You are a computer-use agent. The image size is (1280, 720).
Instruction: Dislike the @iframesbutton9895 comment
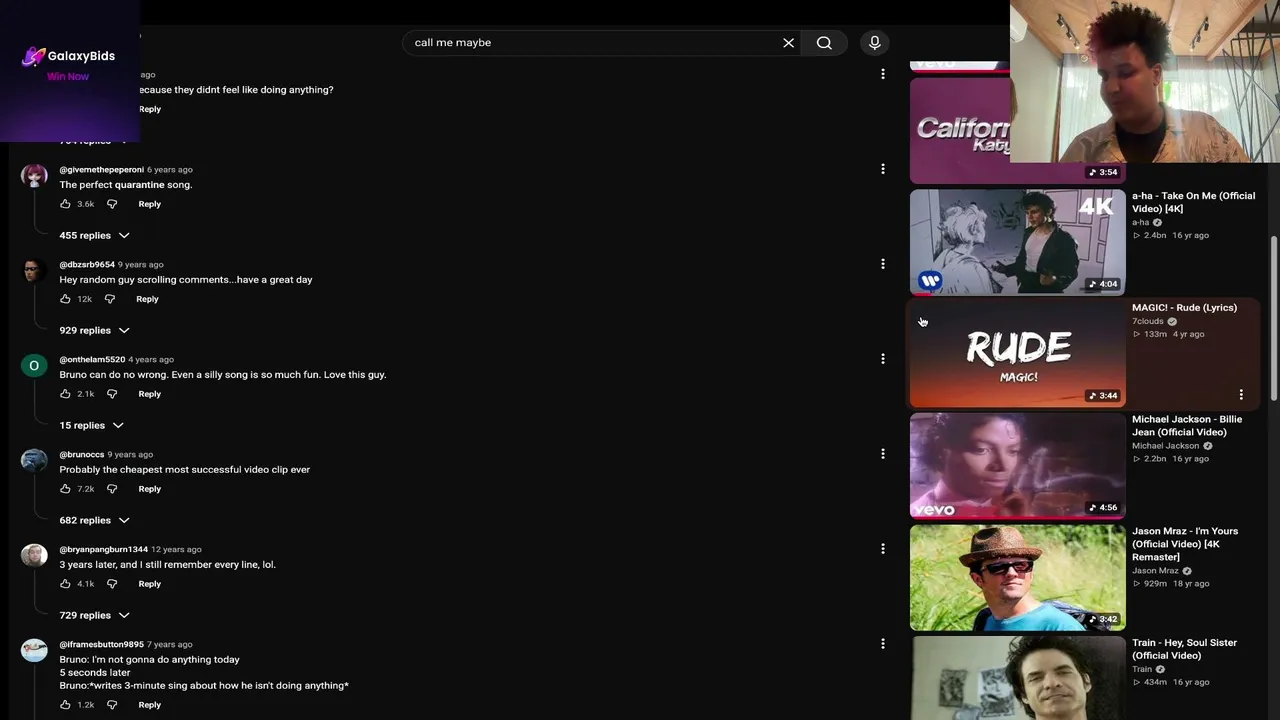click(112, 705)
